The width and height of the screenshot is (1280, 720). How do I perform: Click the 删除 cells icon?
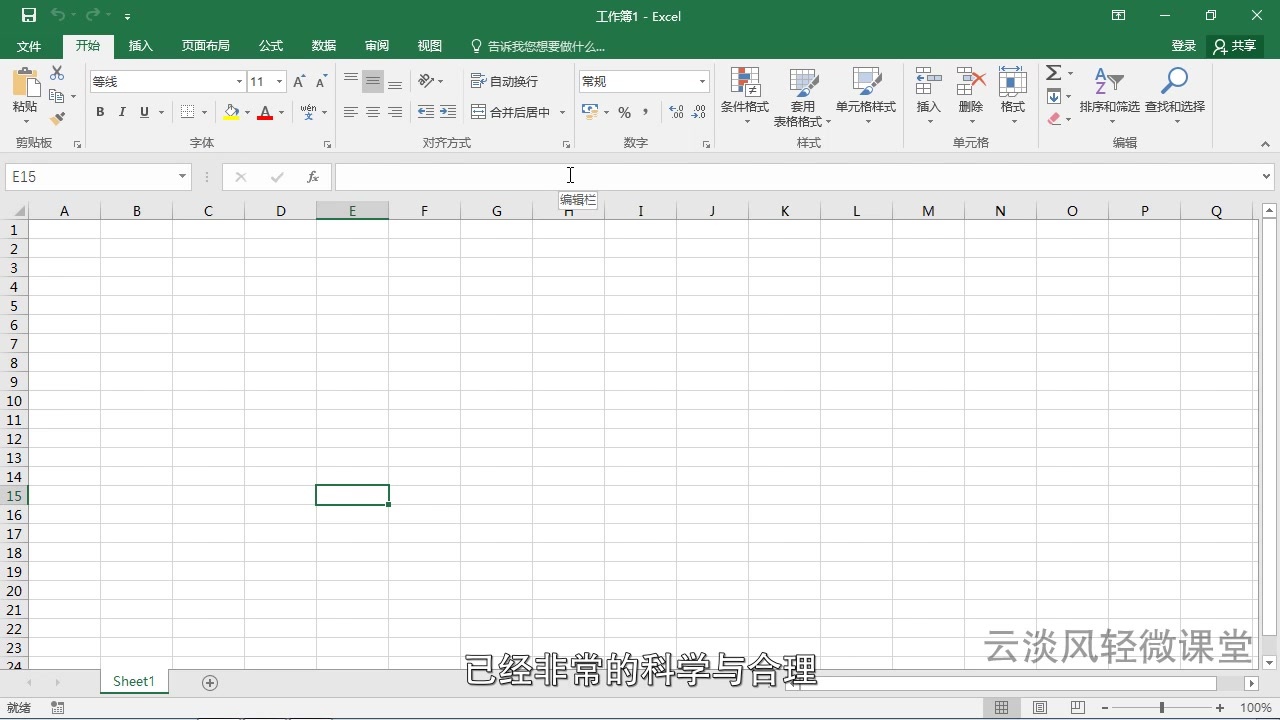point(971,82)
